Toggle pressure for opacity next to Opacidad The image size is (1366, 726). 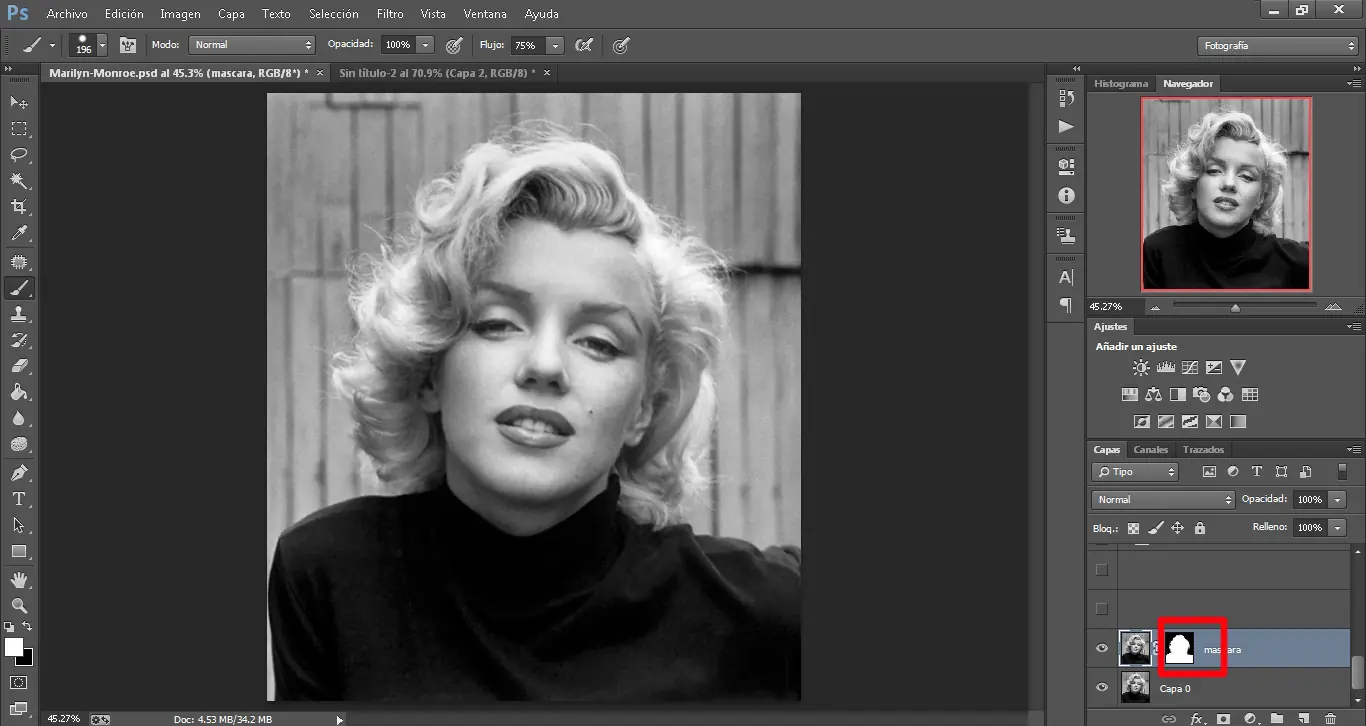(454, 45)
